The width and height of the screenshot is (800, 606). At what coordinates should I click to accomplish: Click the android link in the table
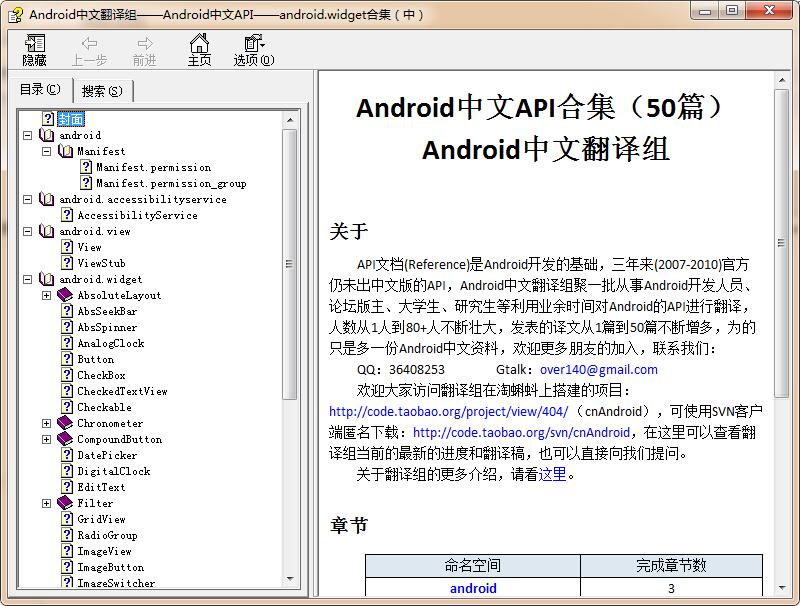473,588
